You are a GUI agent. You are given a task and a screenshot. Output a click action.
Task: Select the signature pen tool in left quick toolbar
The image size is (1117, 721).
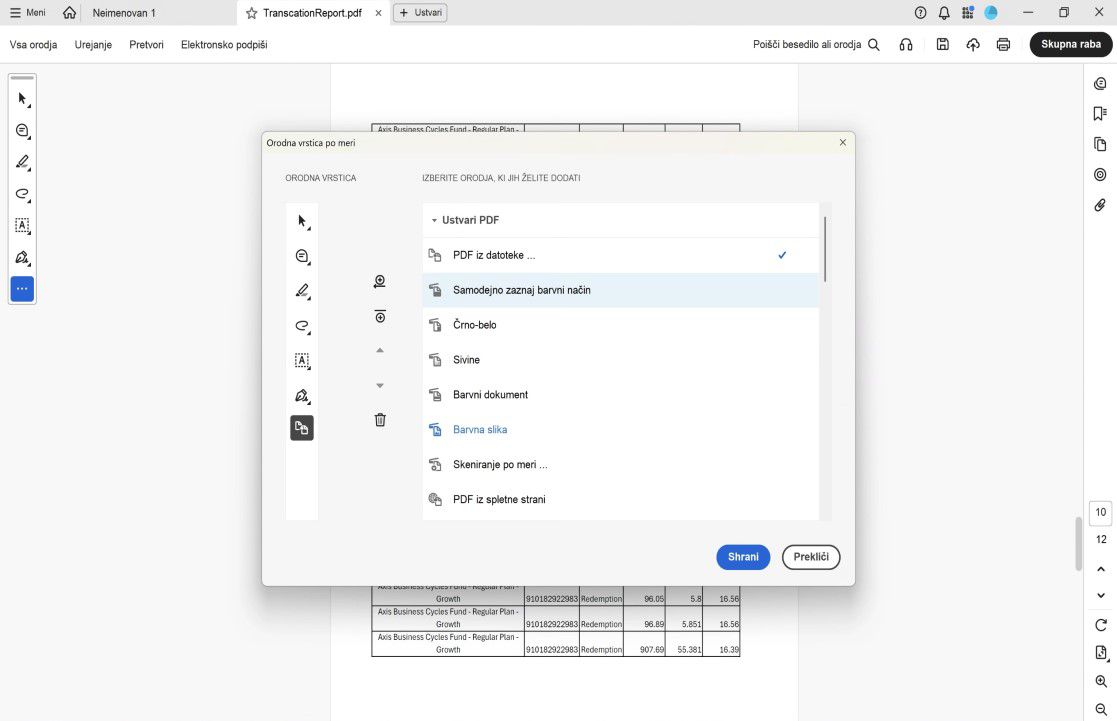click(x=22, y=257)
